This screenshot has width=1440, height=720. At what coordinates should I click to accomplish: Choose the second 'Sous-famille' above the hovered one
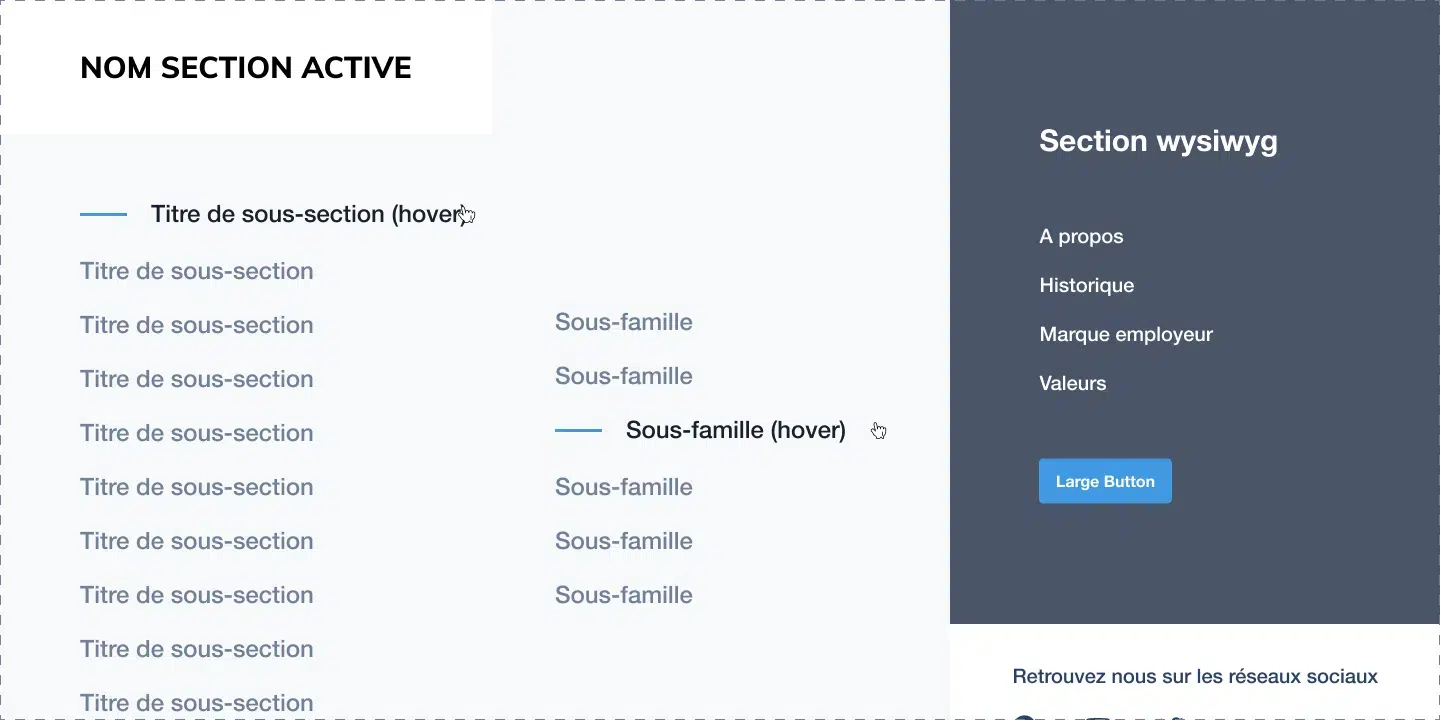(x=623, y=376)
